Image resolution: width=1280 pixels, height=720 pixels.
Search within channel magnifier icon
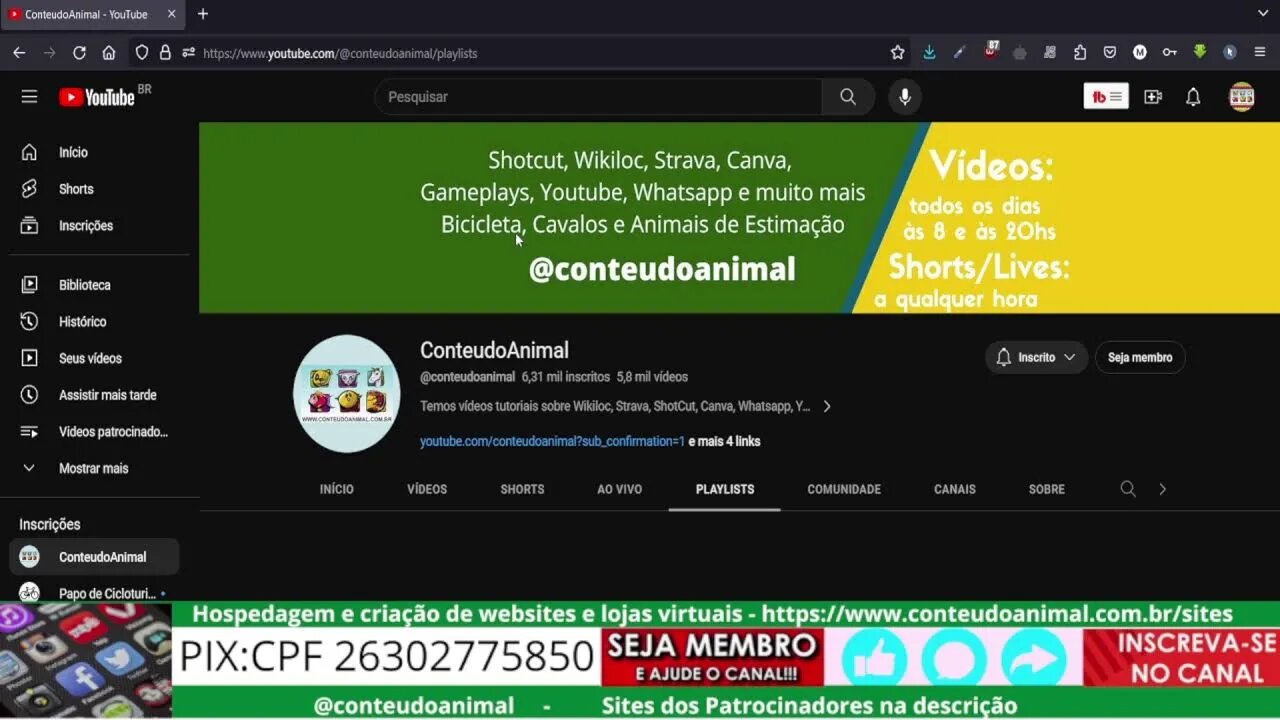[x=1128, y=489]
